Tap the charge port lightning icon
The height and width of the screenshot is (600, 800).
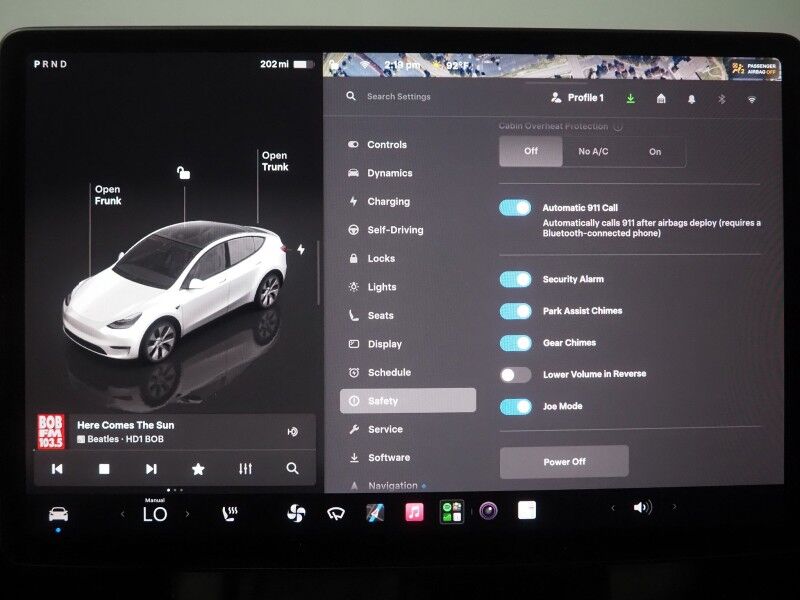(301, 249)
